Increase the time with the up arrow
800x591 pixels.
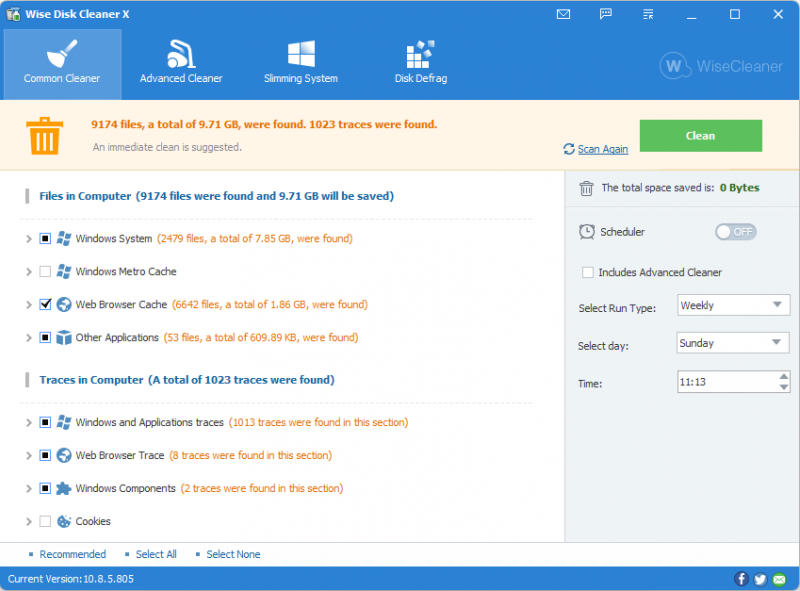784,377
